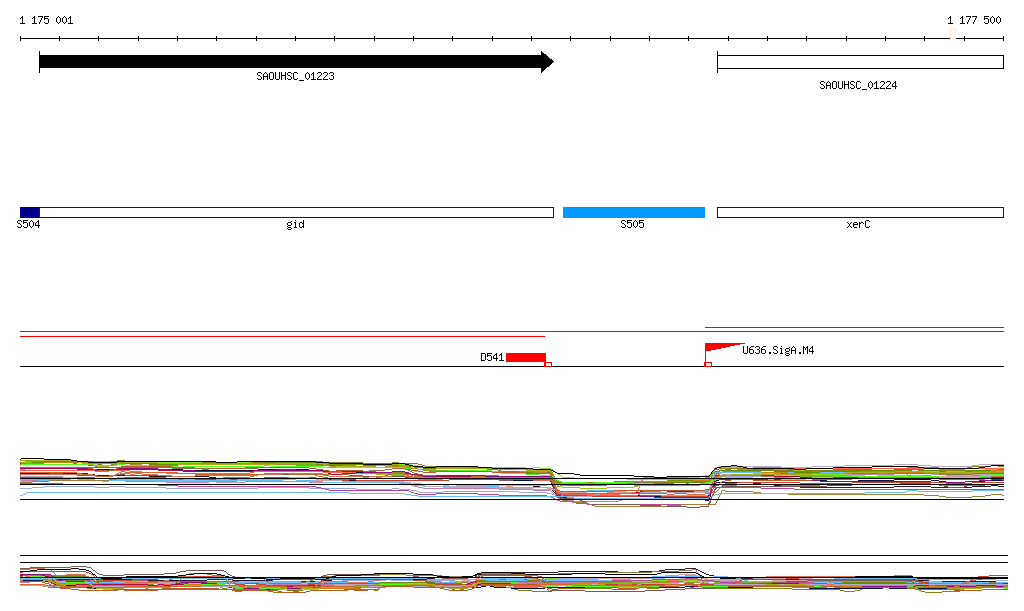Click the SAOUHSC_01224 text label
1024x611 pixels.
pyautogui.click(x=858, y=86)
